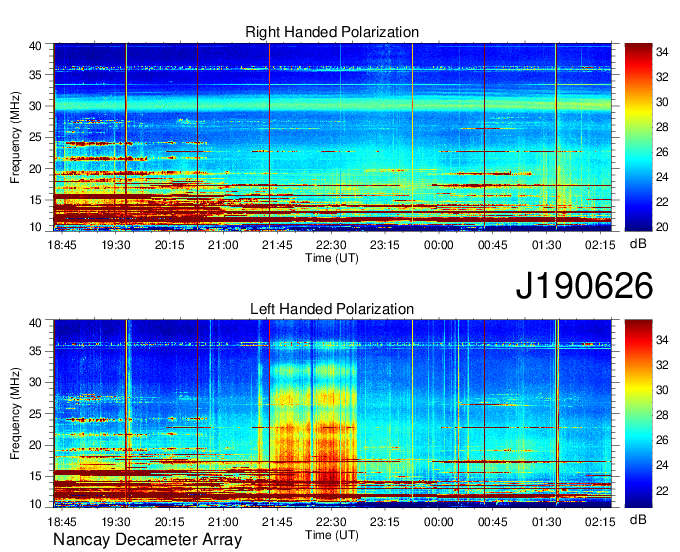Click the 00:00 time tick on bottom plot
680x552 pixels.
click(438, 522)
